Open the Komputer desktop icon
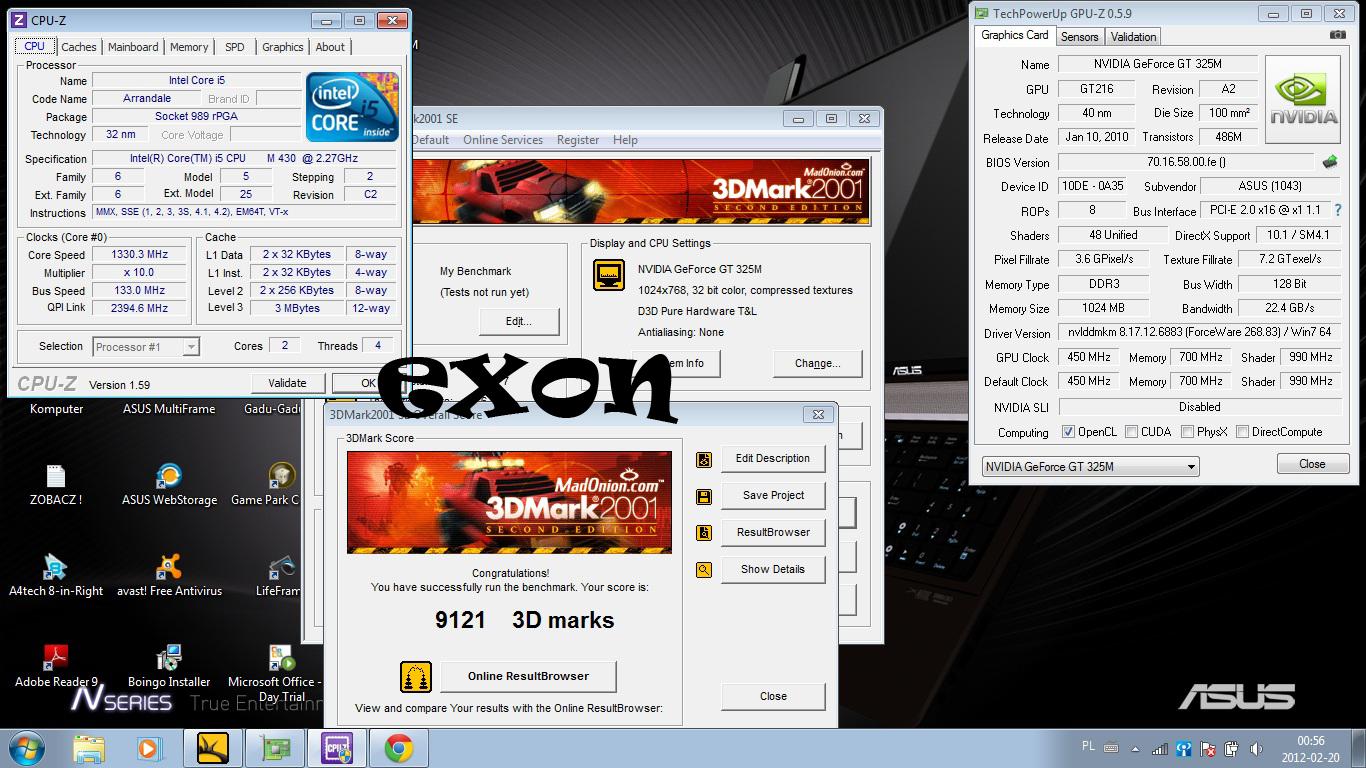The width and height of the screenshot is (1366, 768). point(56,408)
